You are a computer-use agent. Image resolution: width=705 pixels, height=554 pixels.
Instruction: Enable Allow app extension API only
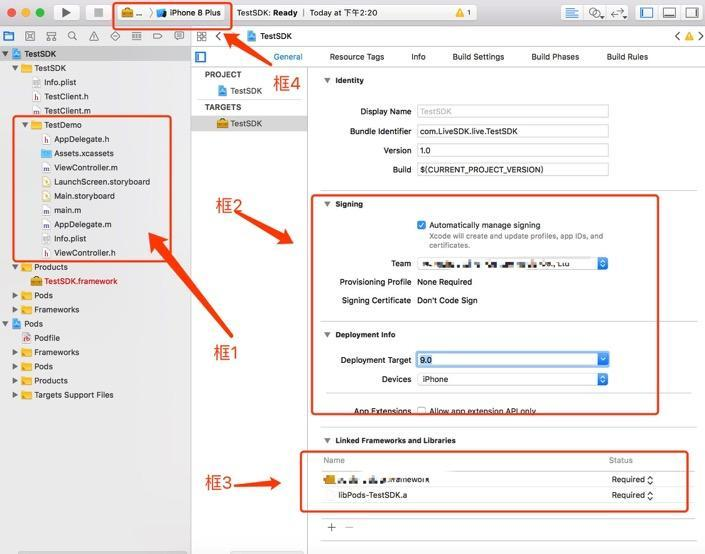pos(421,411)
